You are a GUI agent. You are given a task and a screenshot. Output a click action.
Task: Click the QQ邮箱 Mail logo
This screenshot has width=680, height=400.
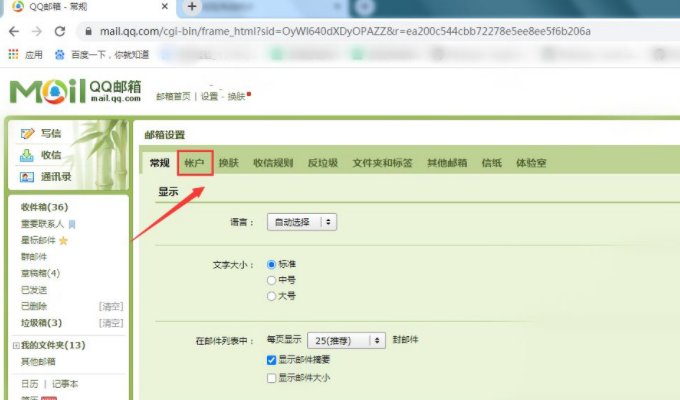[75, 92]
